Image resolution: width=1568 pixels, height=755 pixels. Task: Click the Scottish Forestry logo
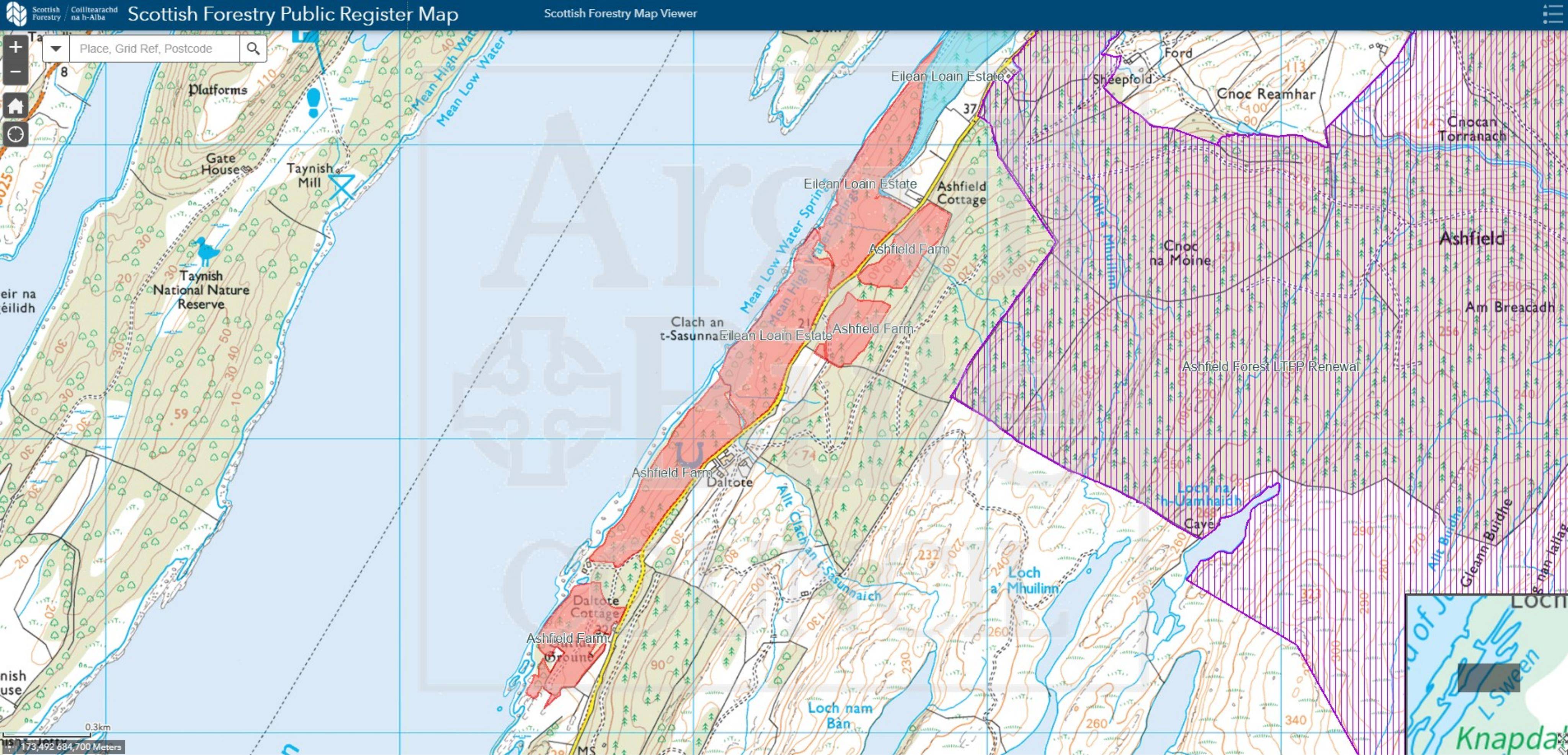coord(62,13)
